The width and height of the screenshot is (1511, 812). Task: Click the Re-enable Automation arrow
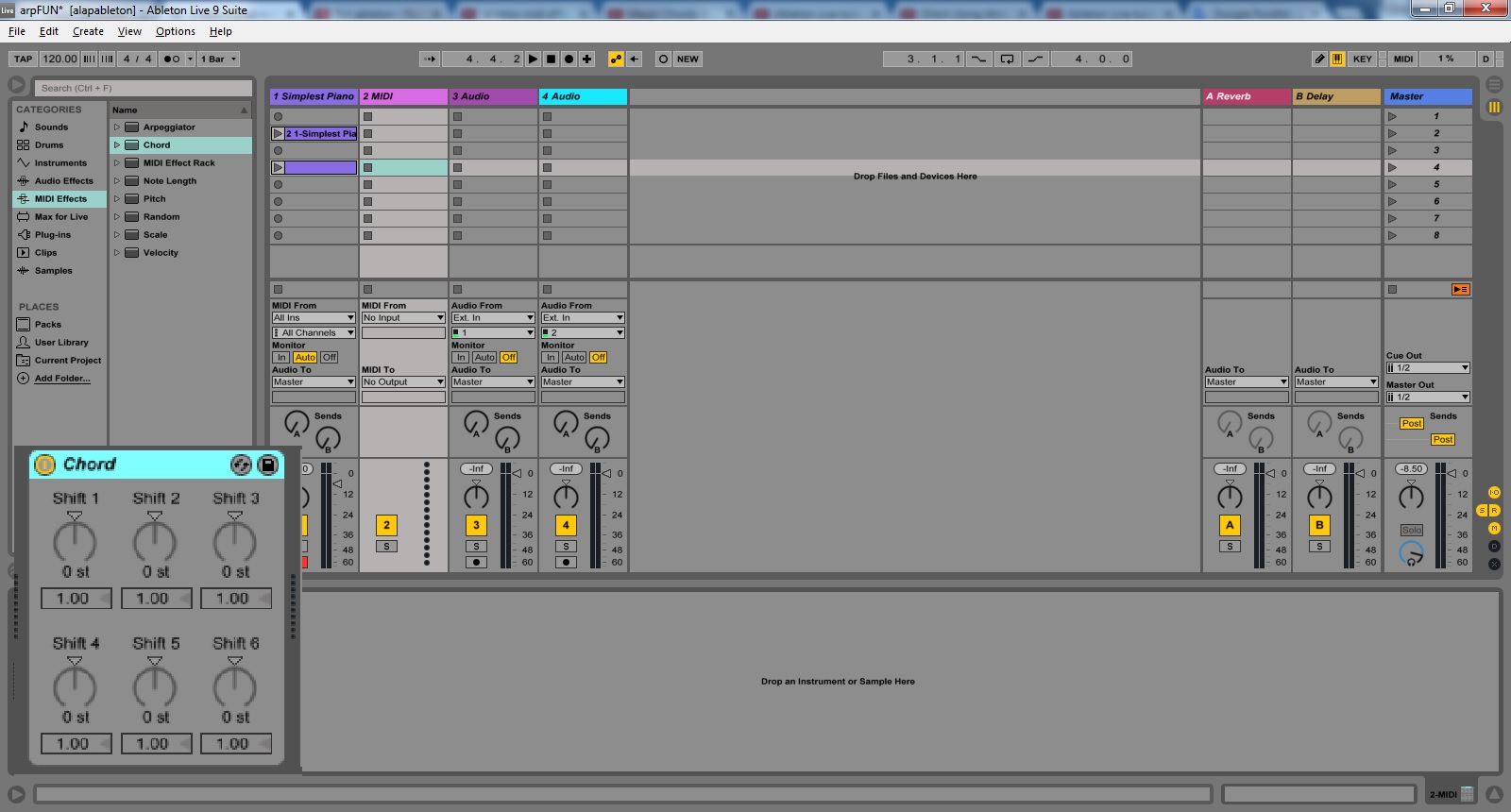635,59
